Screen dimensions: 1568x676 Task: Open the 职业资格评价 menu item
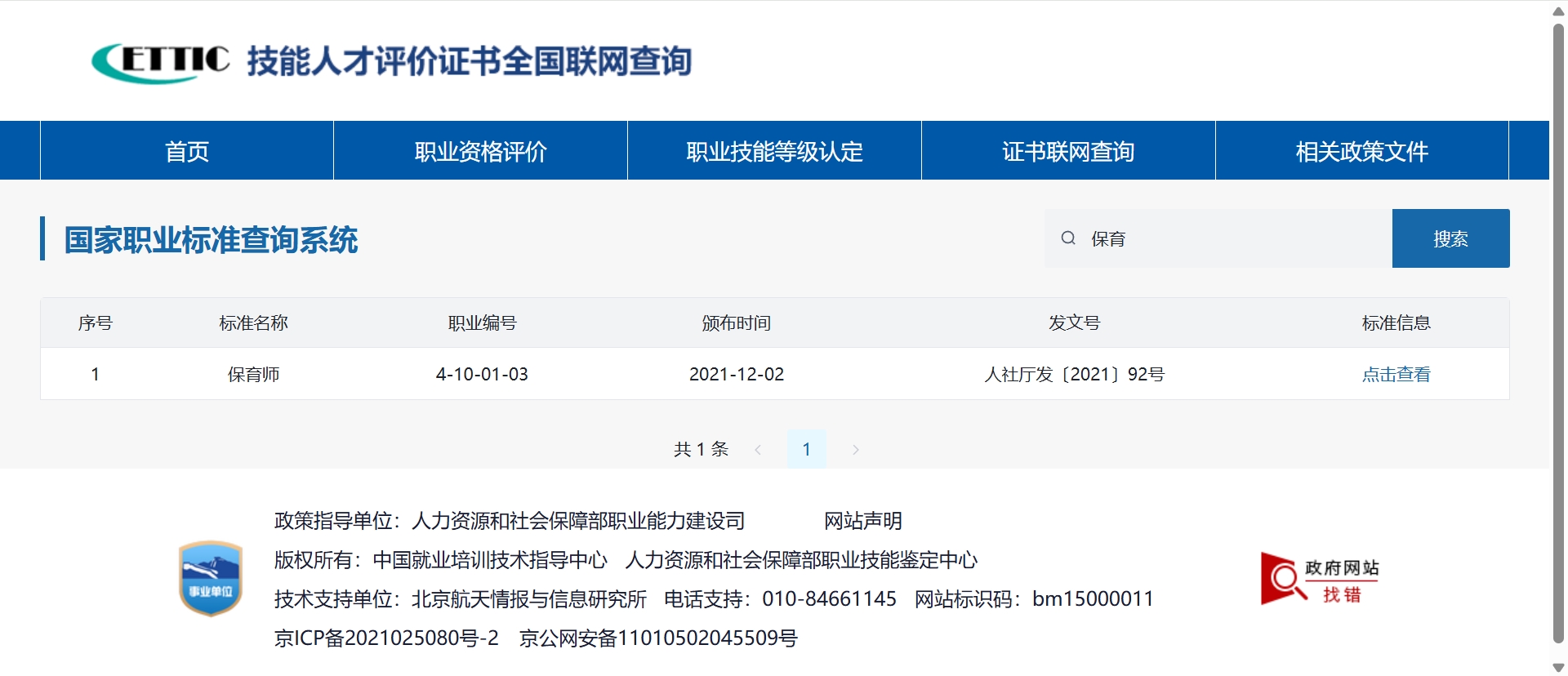(x=480, y=151)
